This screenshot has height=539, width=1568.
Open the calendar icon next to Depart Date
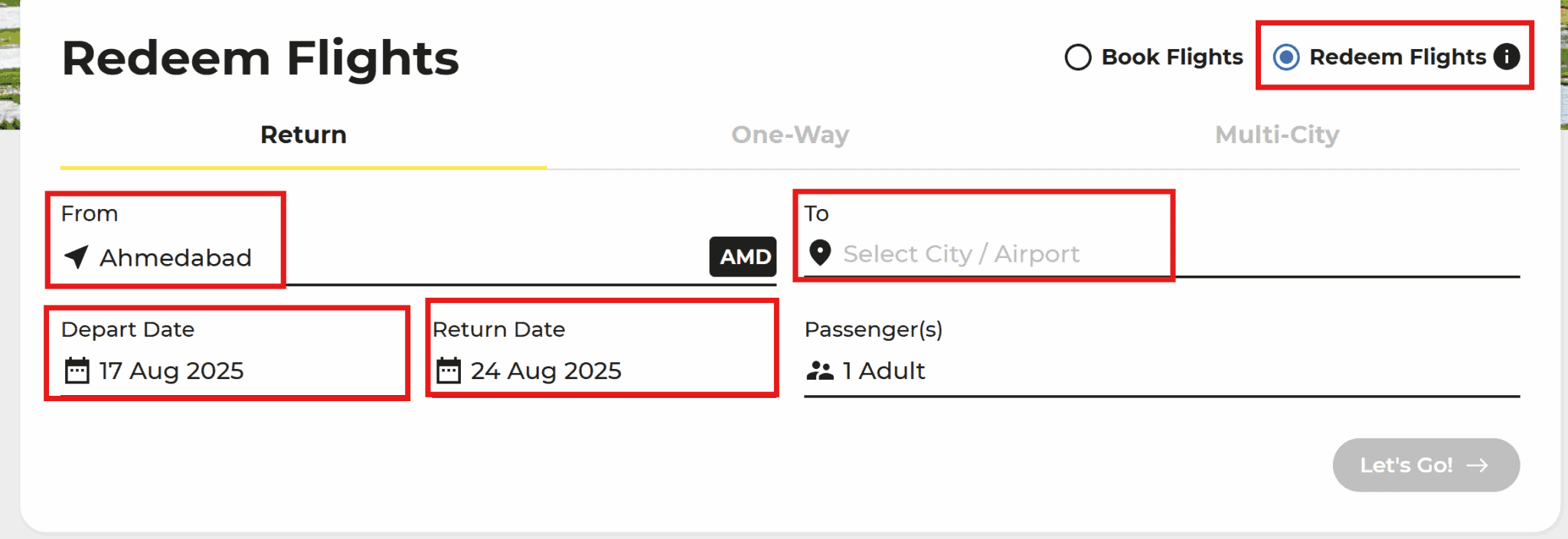point(76,371)
